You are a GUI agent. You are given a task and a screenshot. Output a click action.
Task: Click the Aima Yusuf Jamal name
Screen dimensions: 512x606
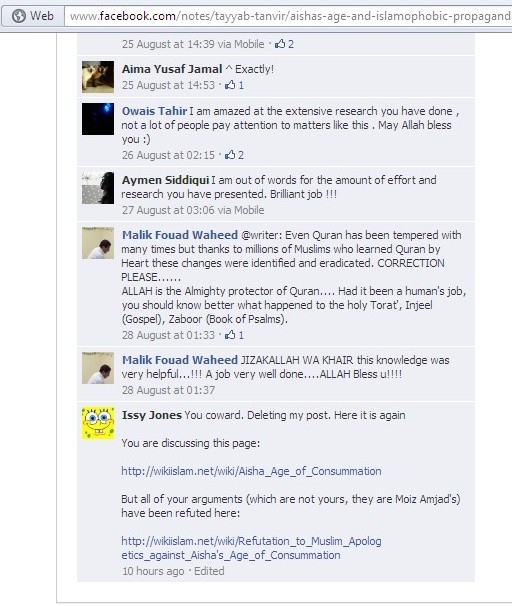pyautogui.click(x=172, y=69)
